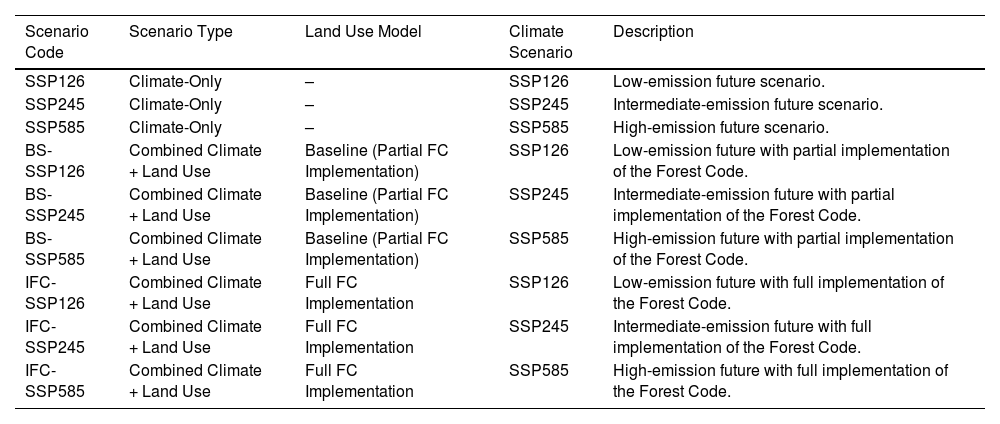Screen dimensions: 1000x424
Task: Select the Scenario Type column header
Action: 180,32
